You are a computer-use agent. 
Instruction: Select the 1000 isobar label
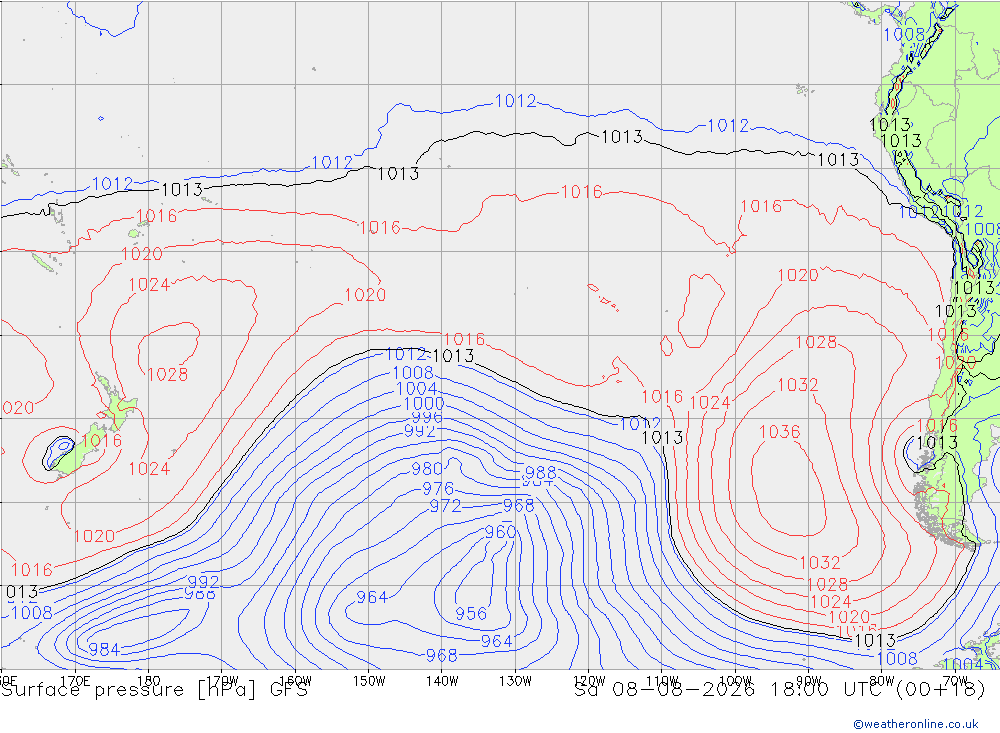pos(423,403)
